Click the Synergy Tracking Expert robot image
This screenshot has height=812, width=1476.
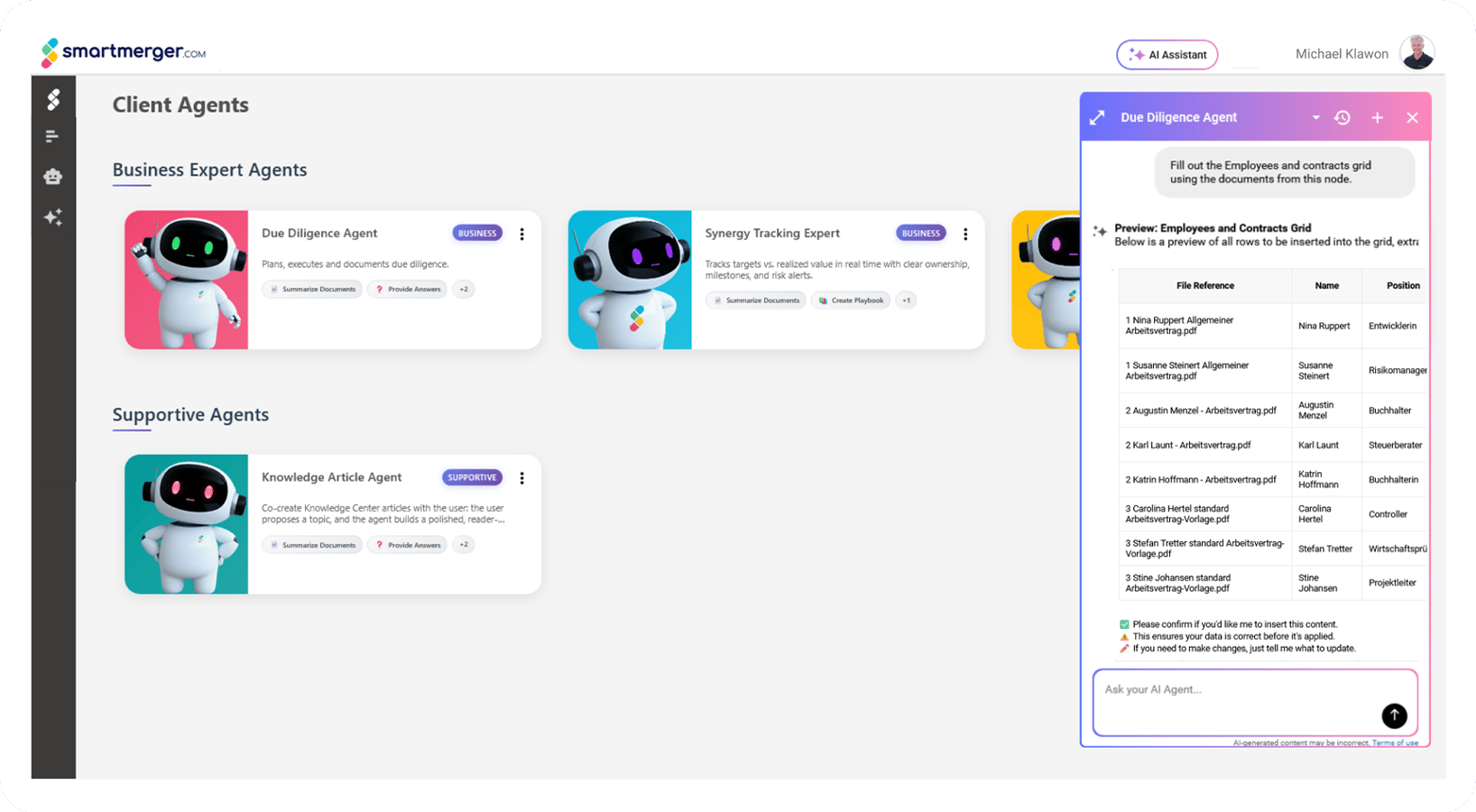click(630, 280)
